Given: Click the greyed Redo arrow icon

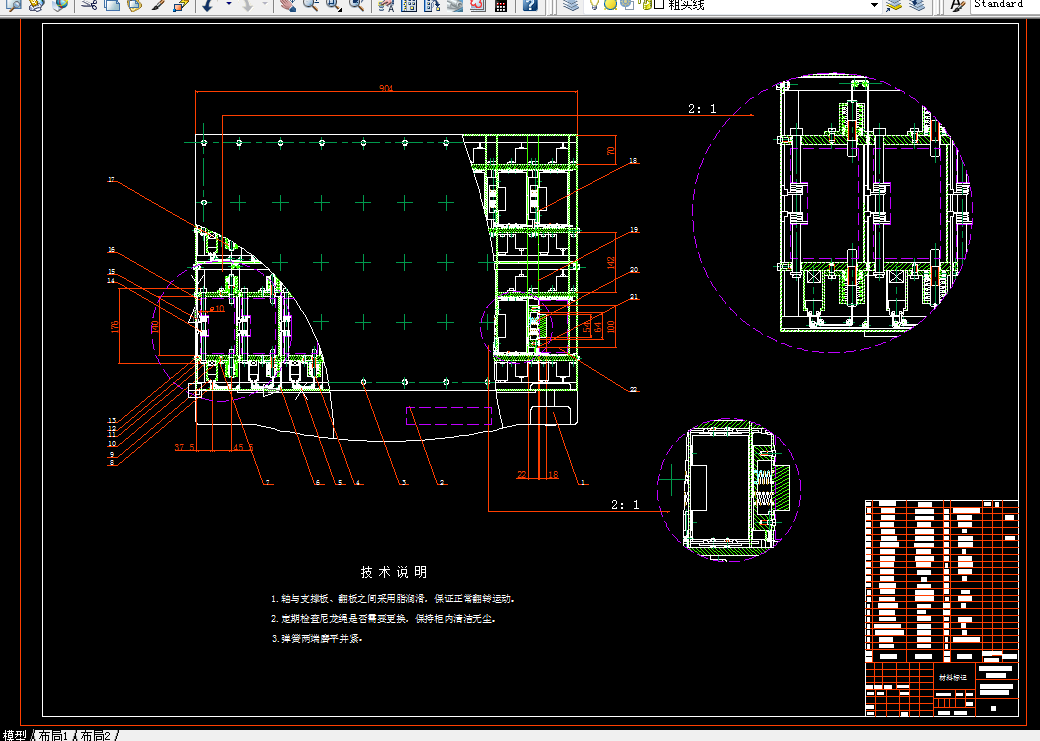Looking at the screenshot, I should click(x=247, y=5).
